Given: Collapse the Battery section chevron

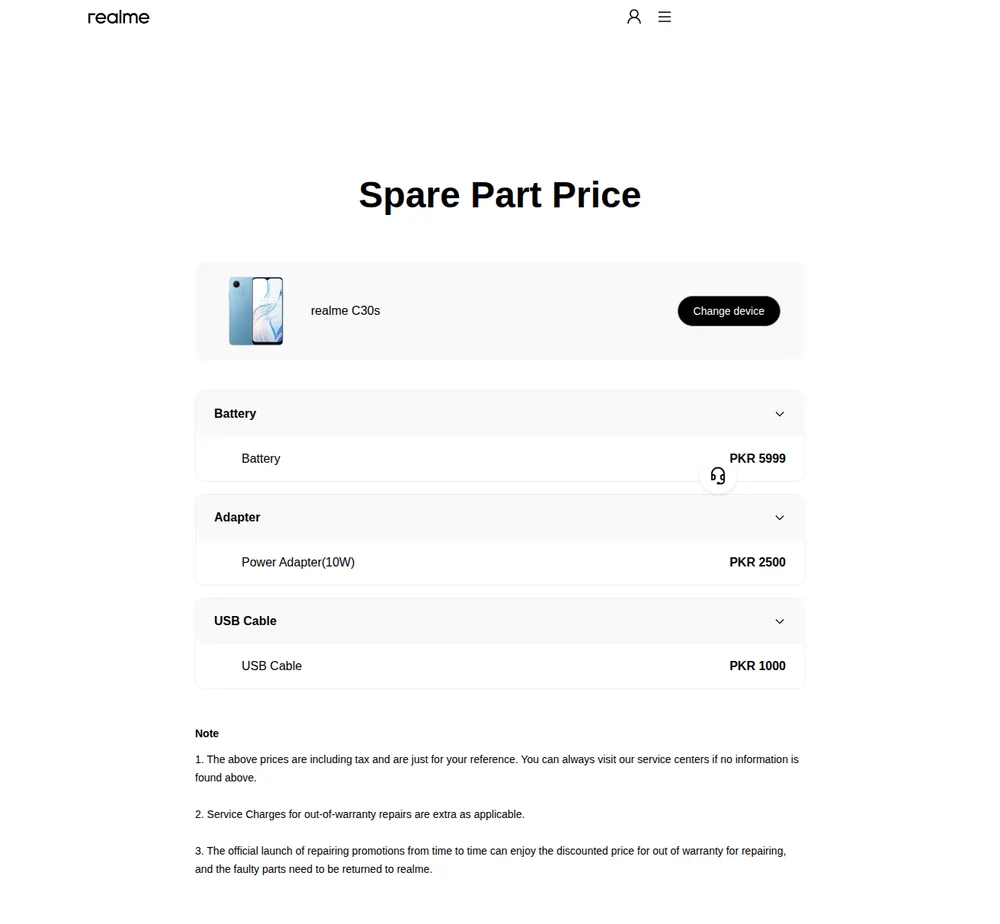Looking at the screenshot, I should point(779,414).
